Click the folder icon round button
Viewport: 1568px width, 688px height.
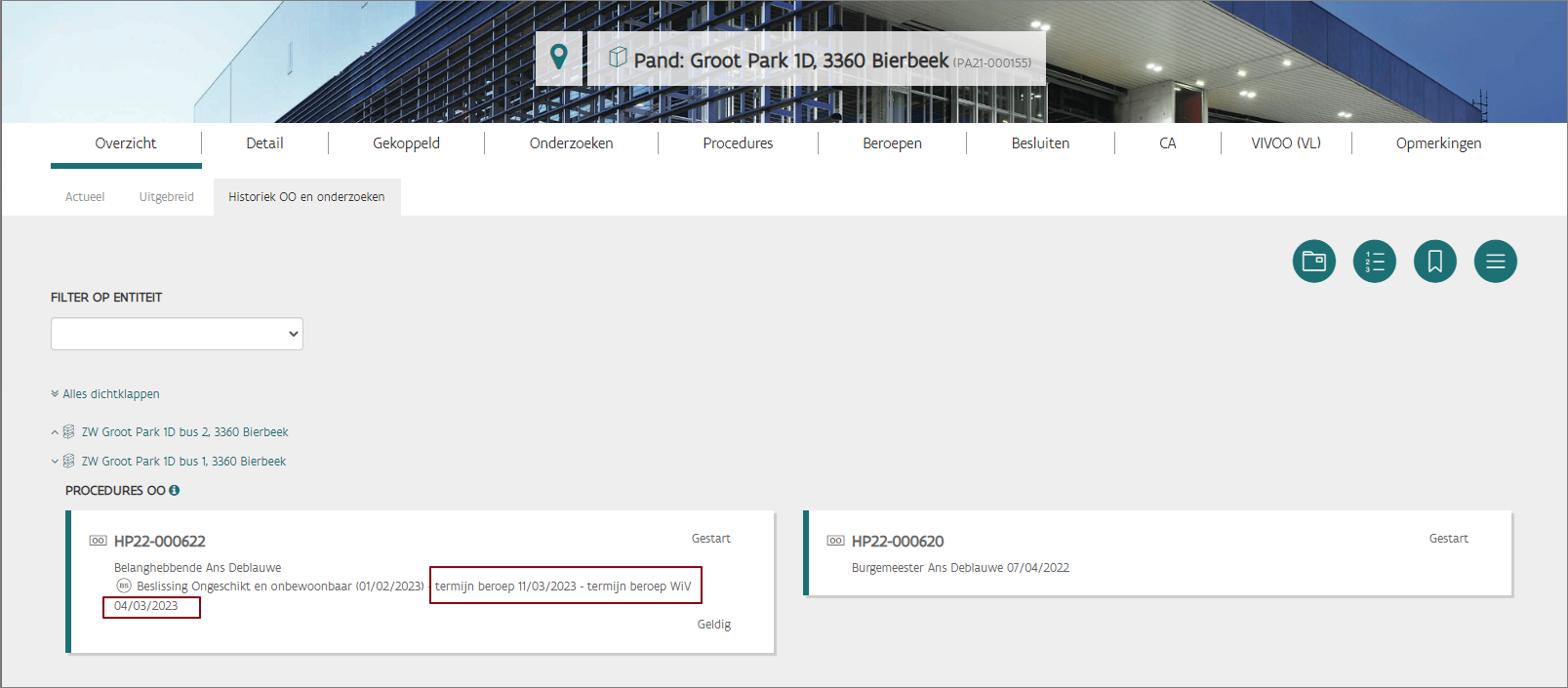point(1313,262)
